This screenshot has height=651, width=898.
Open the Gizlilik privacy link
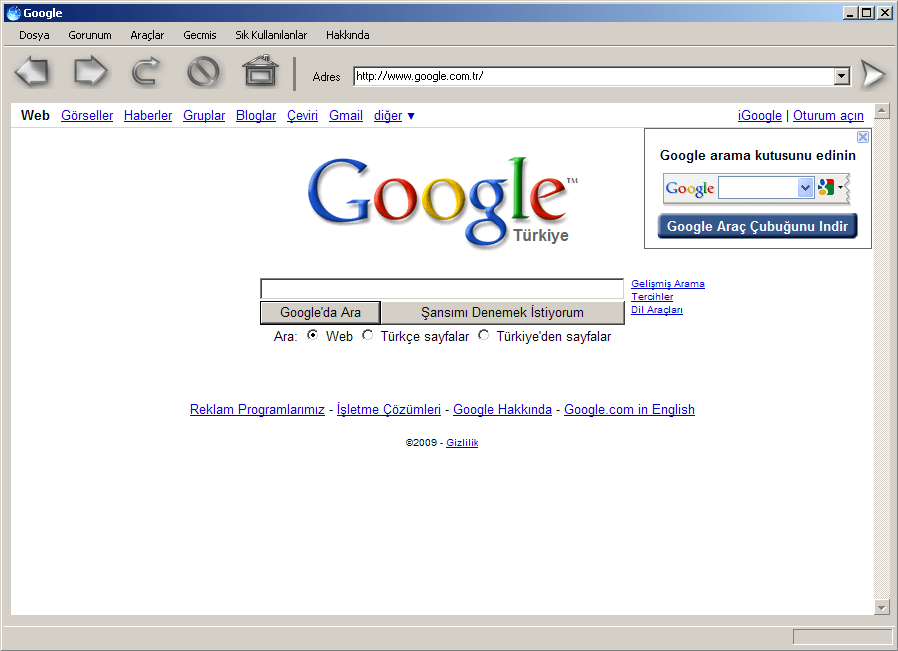pyautogui.click(x=462, y=443)
